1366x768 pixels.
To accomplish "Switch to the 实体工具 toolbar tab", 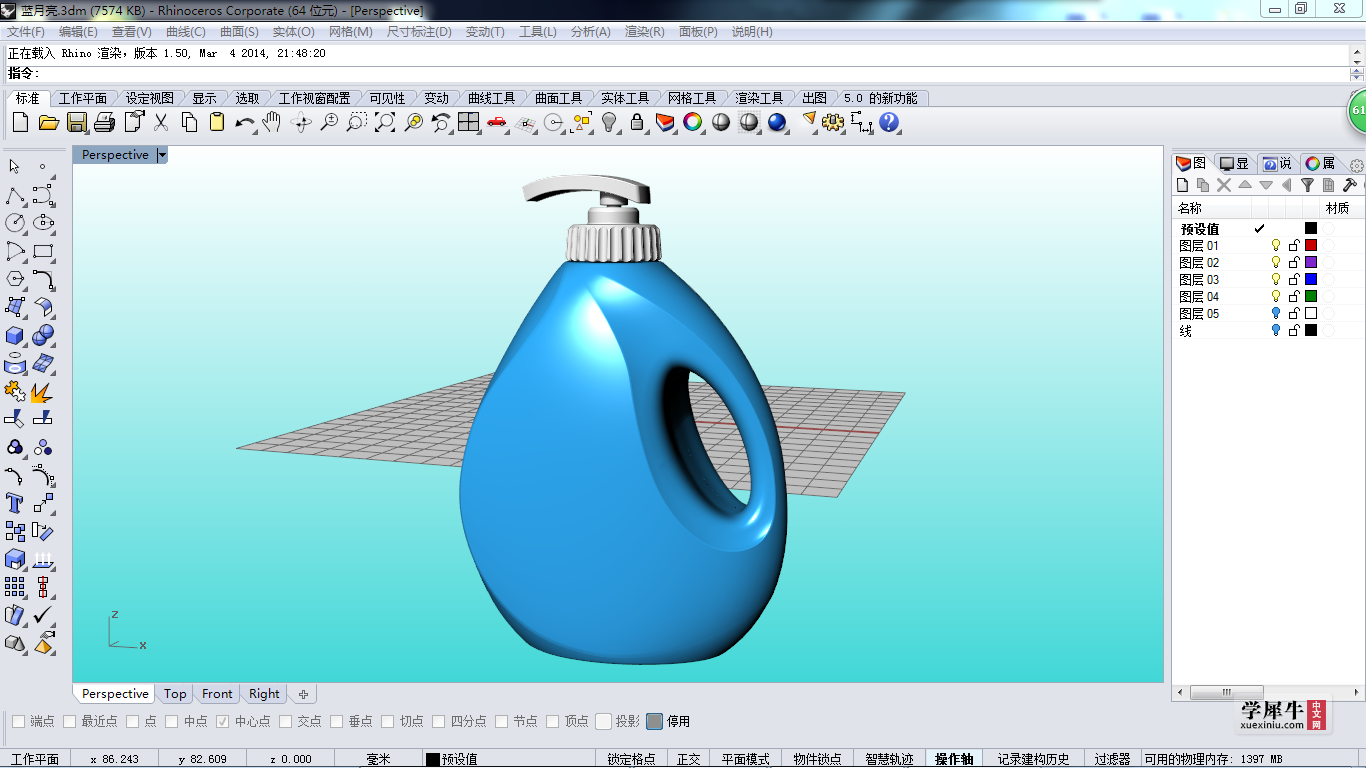I will tap(625, 98).
